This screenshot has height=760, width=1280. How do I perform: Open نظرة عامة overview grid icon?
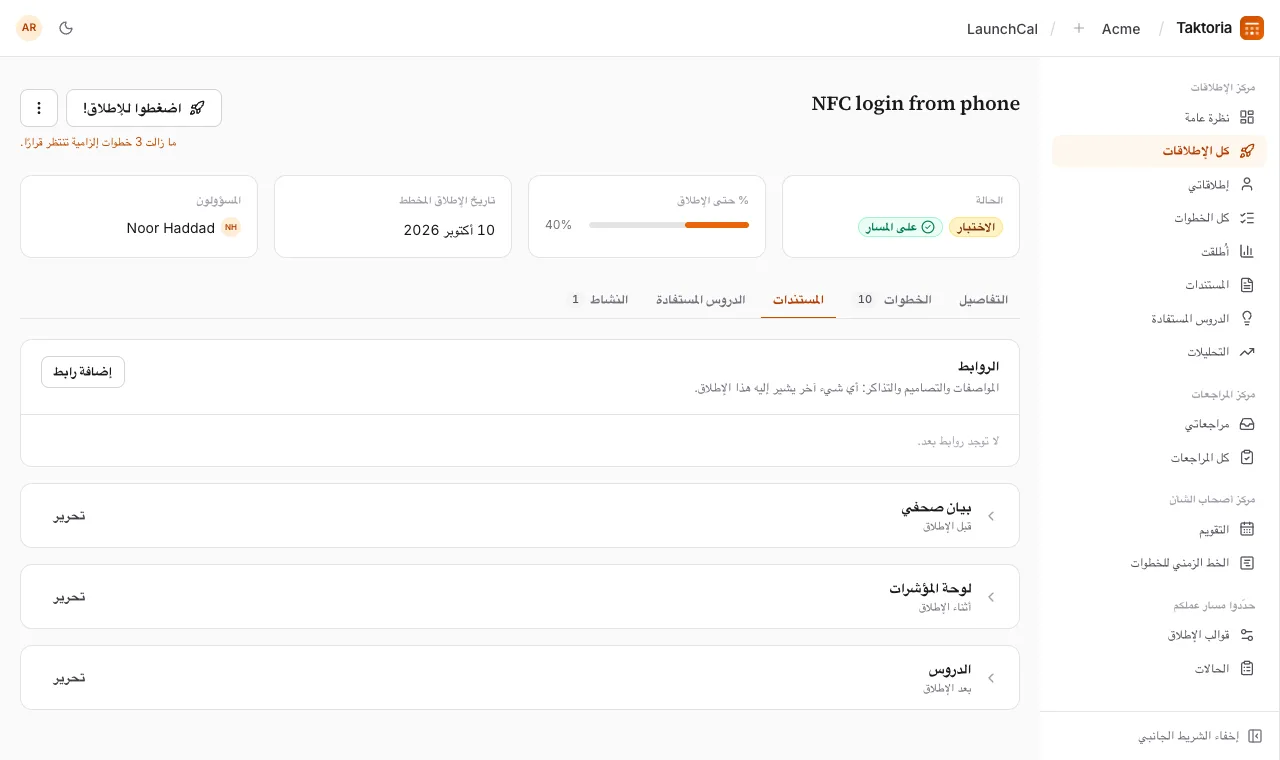pos(1247,117)
